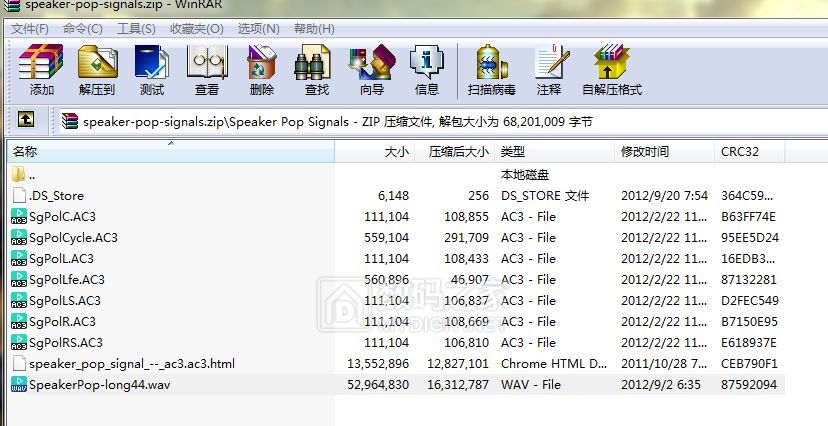The image size is (828, 426).
Task: Click the SgPolRS.AC3 file icon
Action: 18,343
